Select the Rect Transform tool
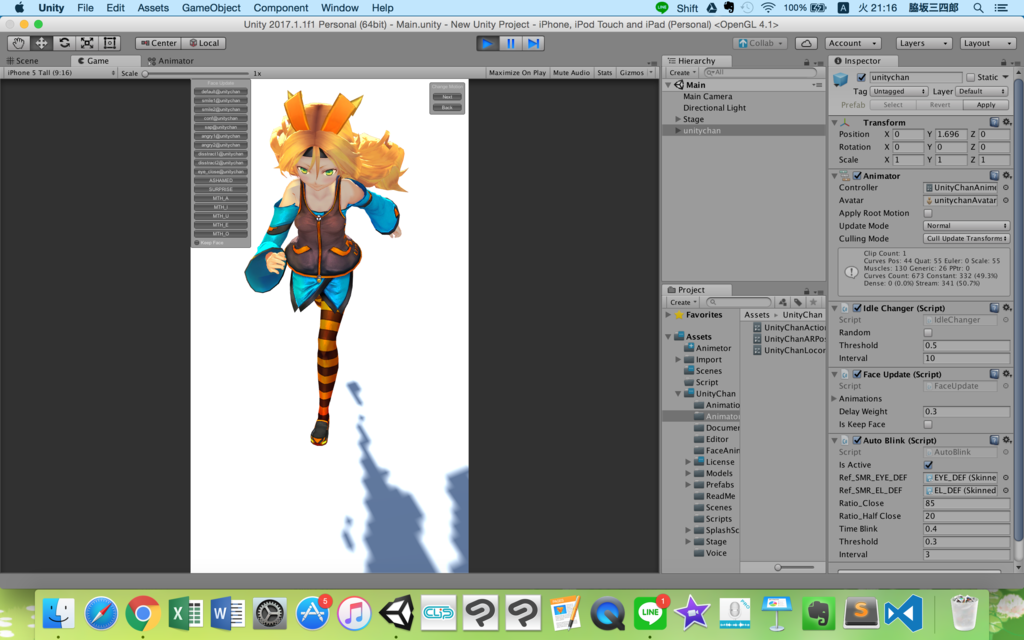Image resolution: width=1024 pixels, height=640 pixels. [110, 43]
